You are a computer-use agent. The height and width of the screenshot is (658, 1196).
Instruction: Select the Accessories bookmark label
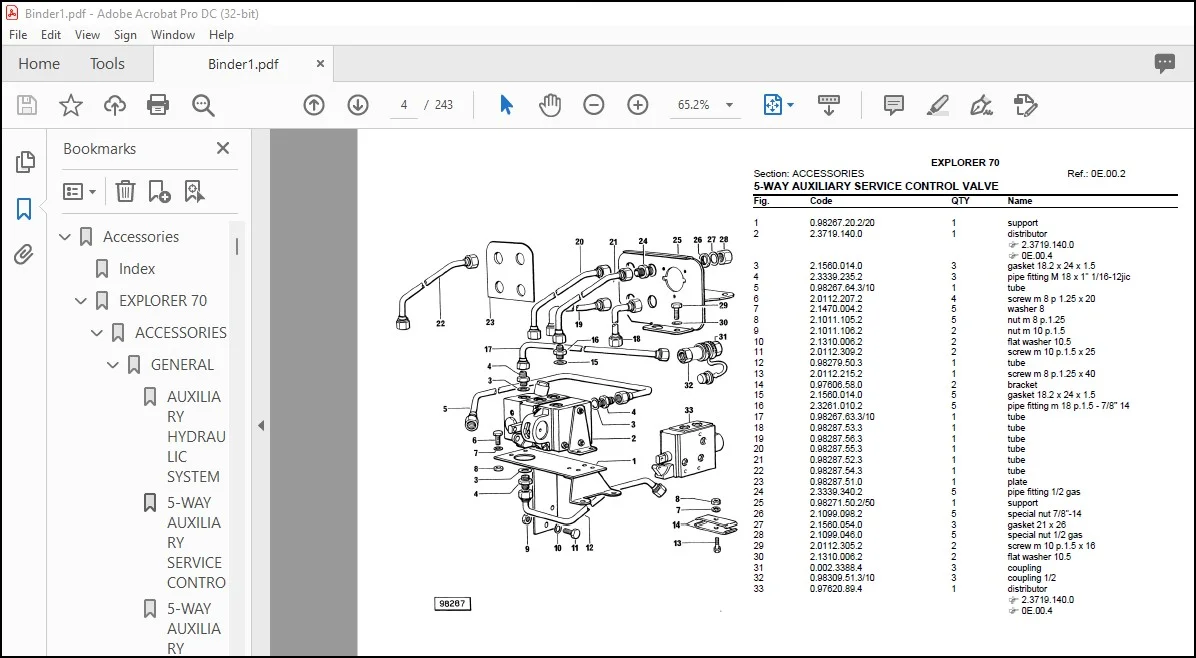(141, 237)
